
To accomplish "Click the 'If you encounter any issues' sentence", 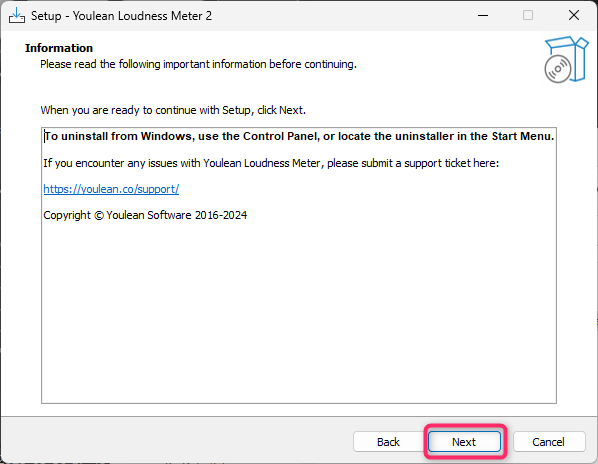I will pos(271,163).
